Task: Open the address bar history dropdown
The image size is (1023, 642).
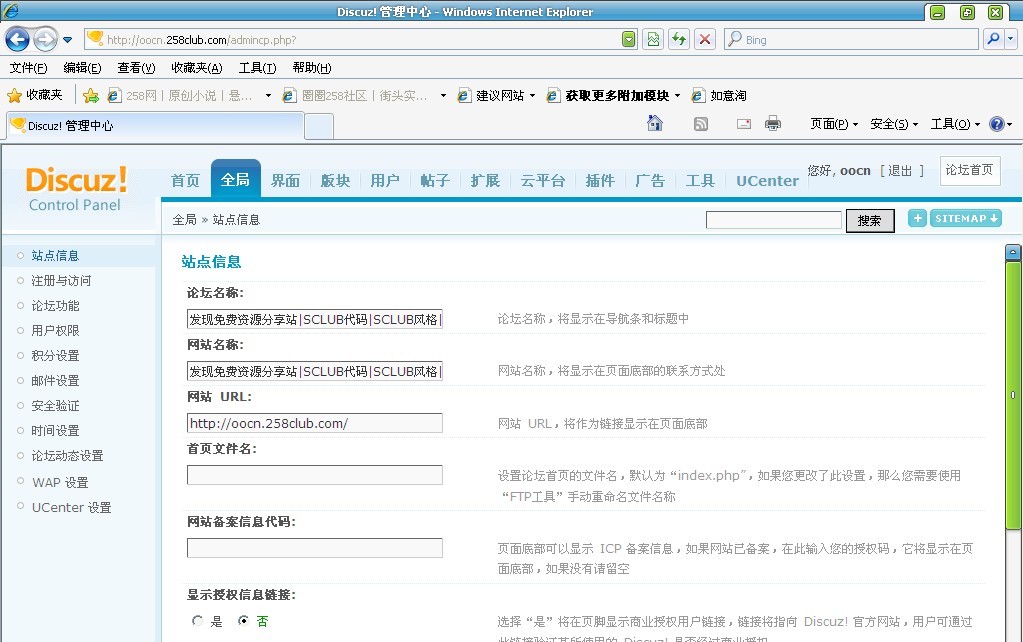Action: click(628, 39)
